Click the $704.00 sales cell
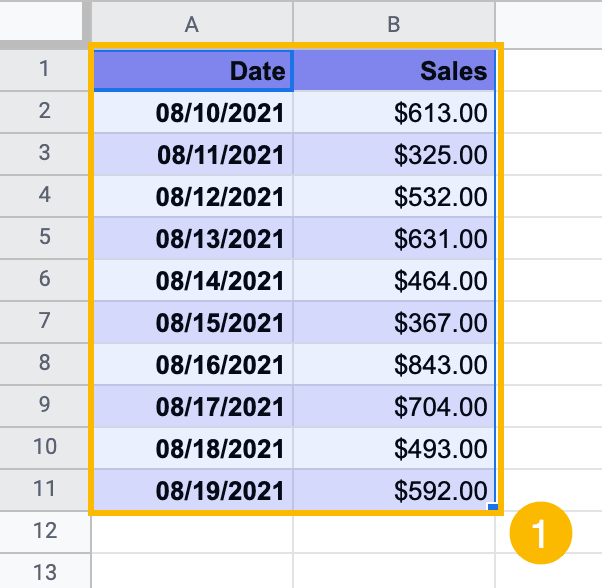This screenshot has width=602, height=588. point(394,406)
